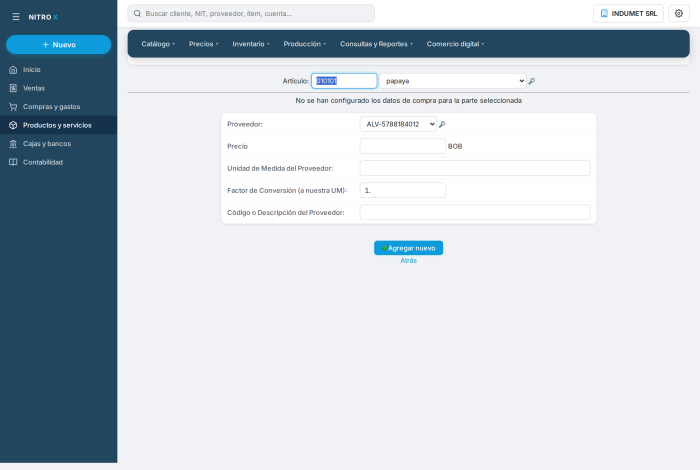Click the Contabilidad book icon

tap(13, 162)
